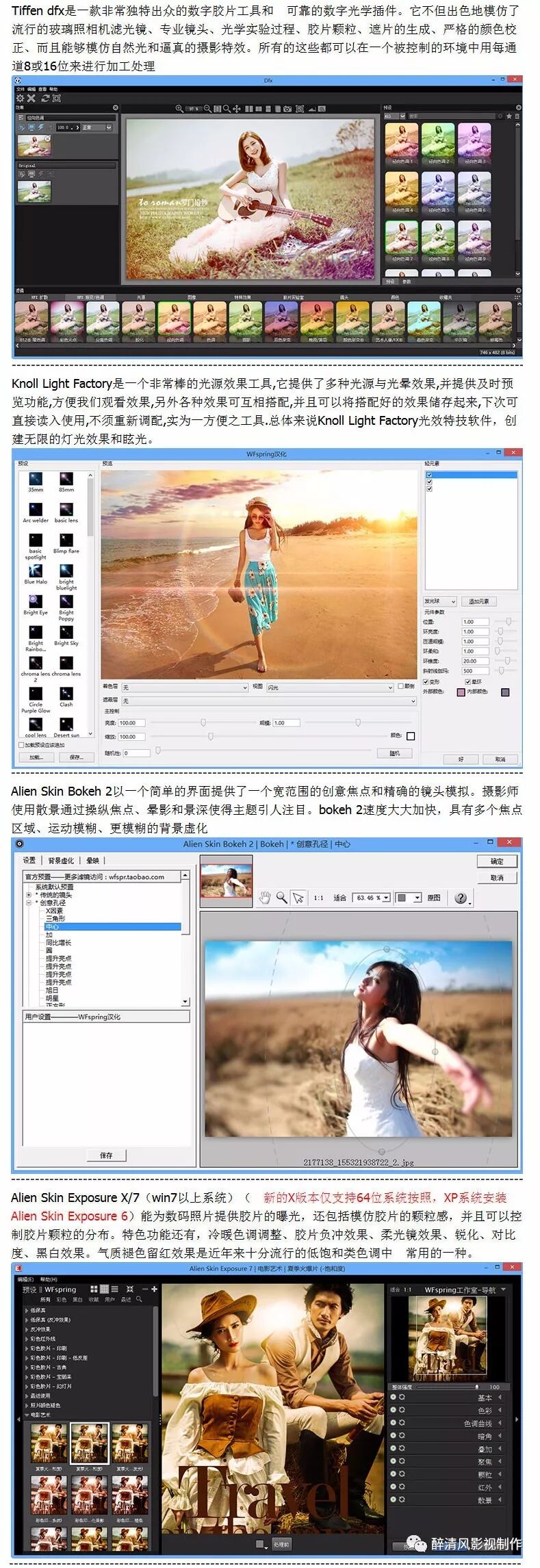Screen dimensions: 540x1568
Task: Collapse the 创意孔径 tree node
Action: (29, 903)
